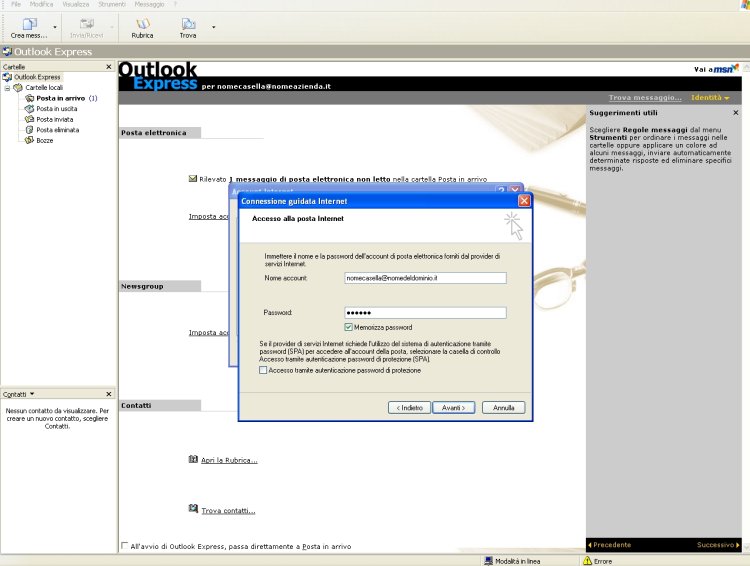Click the Outlook Express title bar icon
The height and width of the screenshot is (566, 750).
7,51
